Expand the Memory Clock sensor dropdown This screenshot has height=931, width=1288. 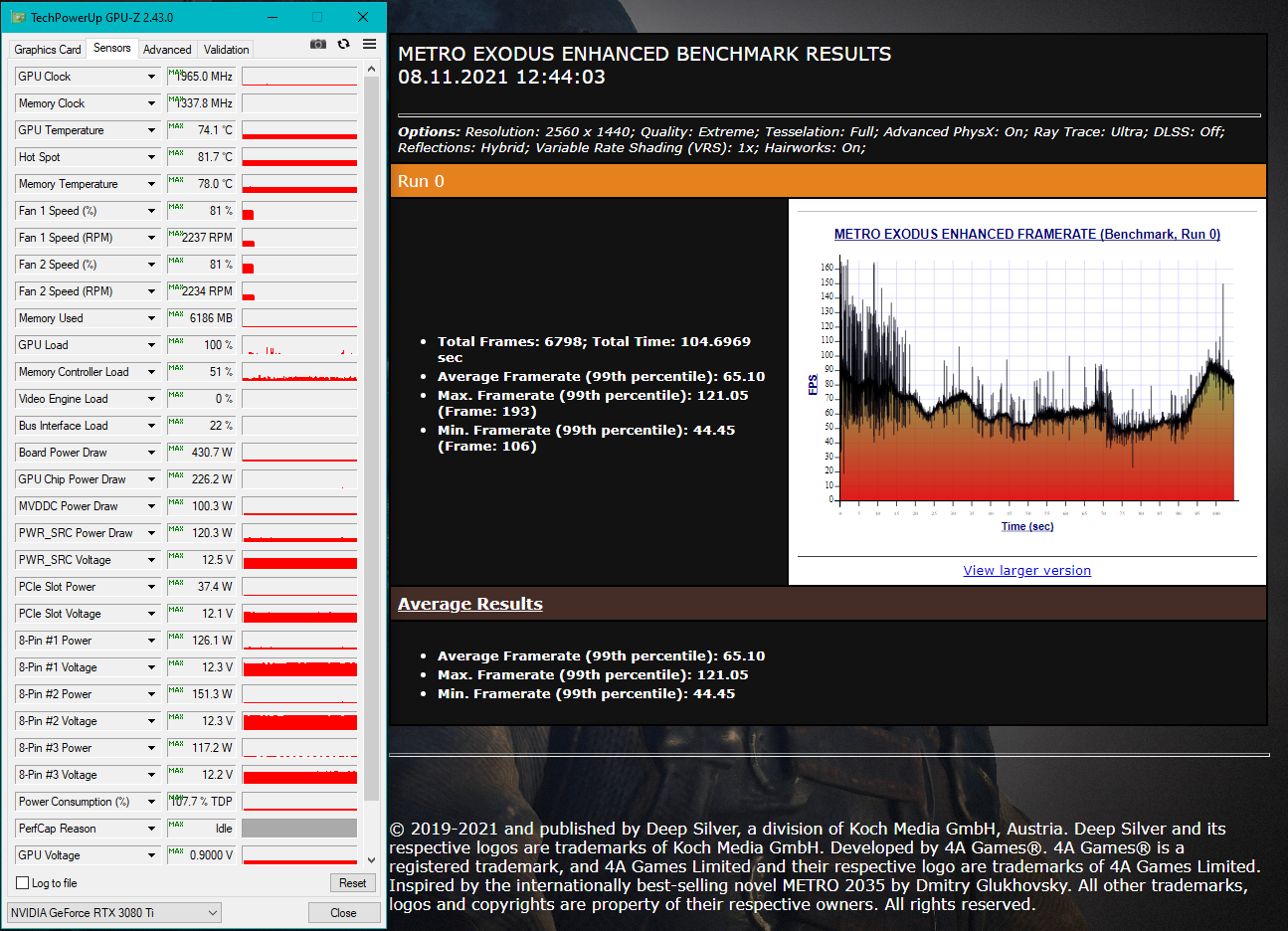(151, 103)
